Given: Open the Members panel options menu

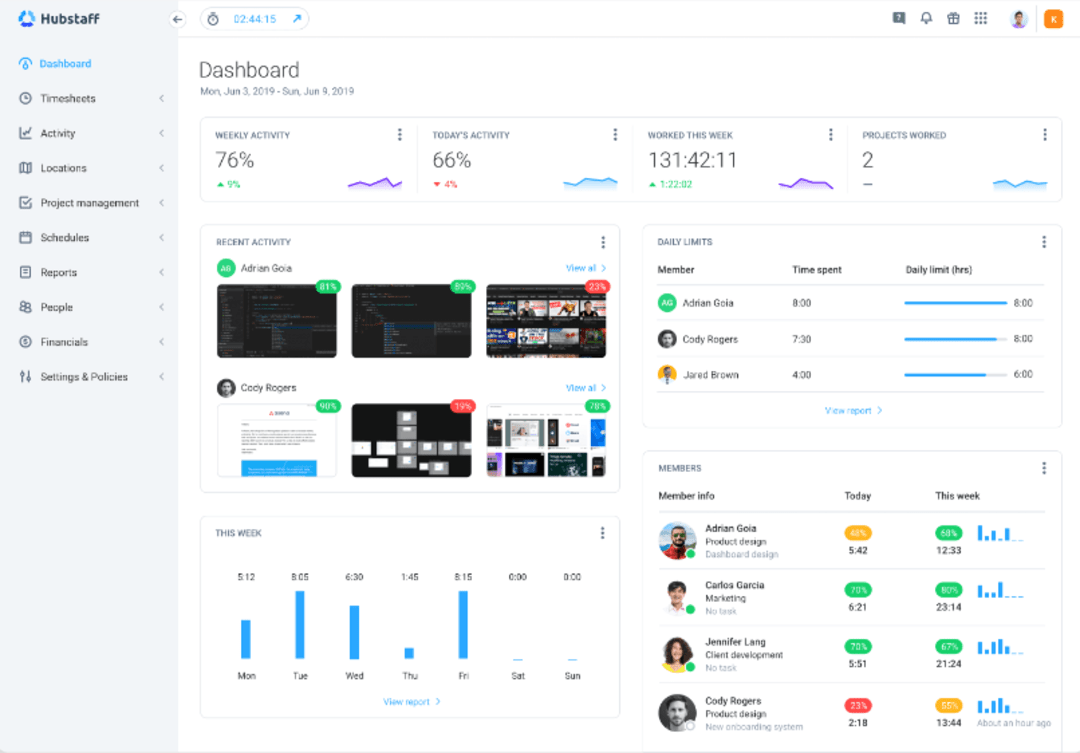Looking at the screenshot, I should coord(1043,467).
